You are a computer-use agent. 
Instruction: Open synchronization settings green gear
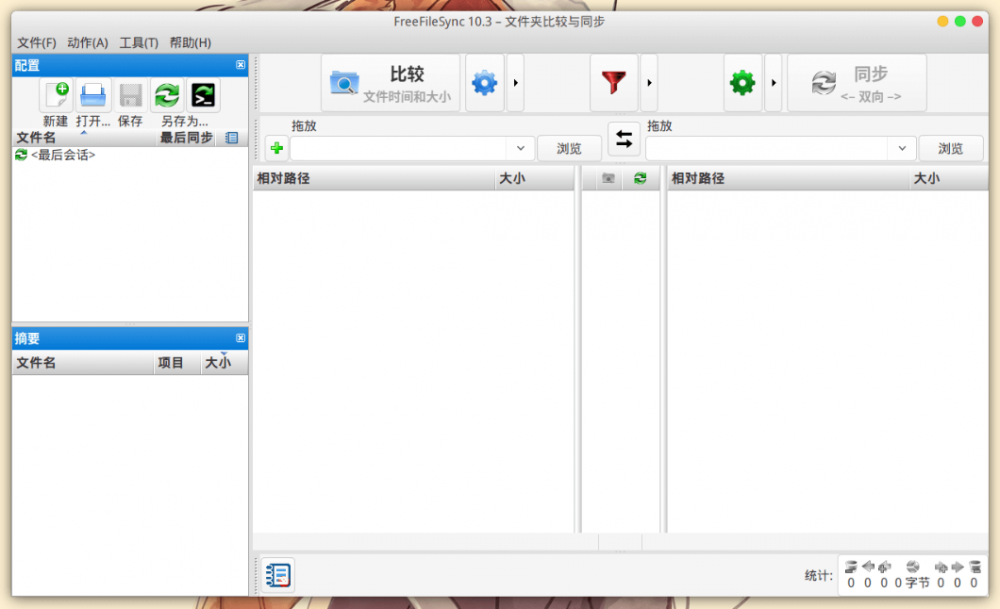742,83
